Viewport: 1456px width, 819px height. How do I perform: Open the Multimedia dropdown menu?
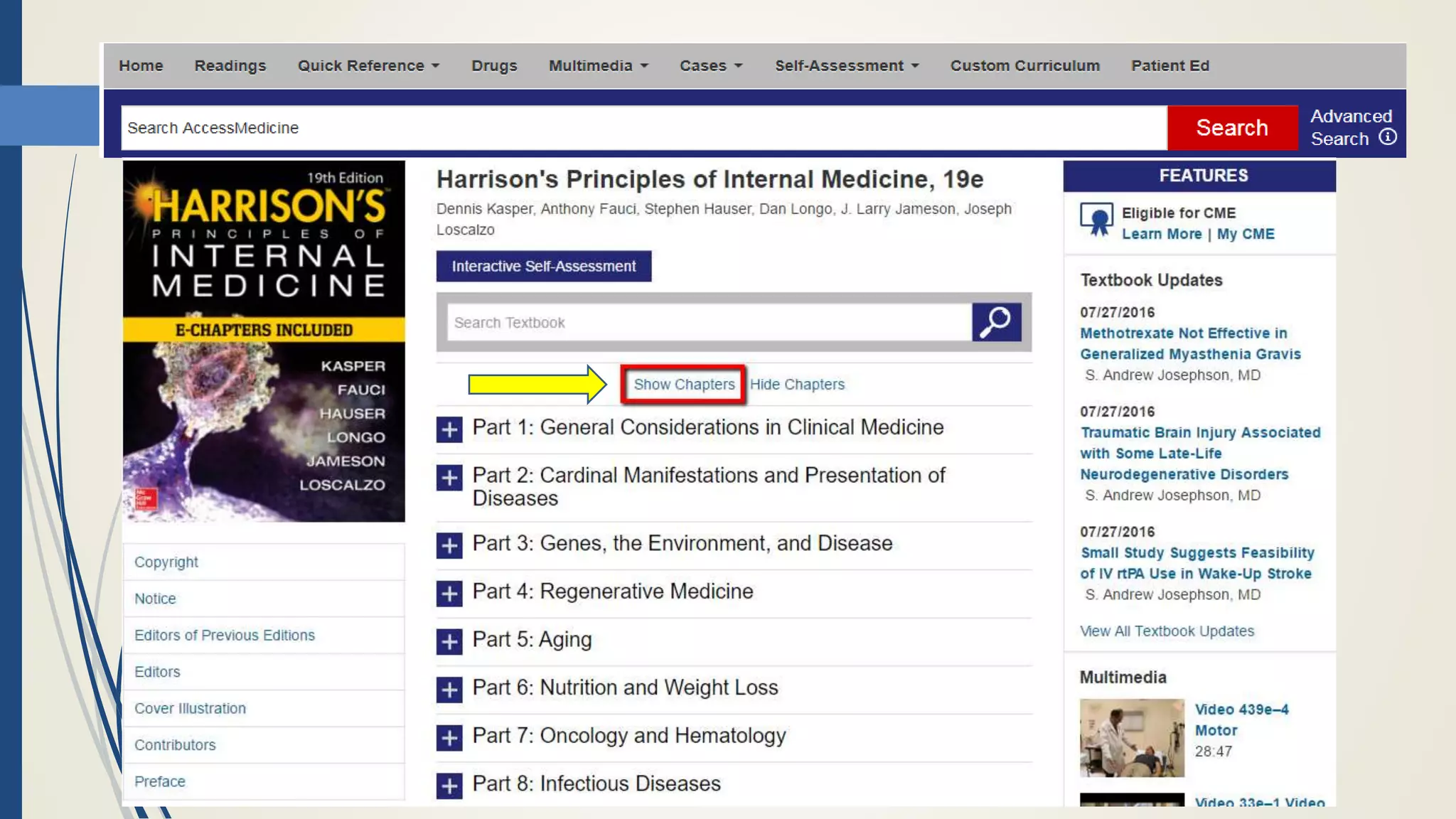598,65
